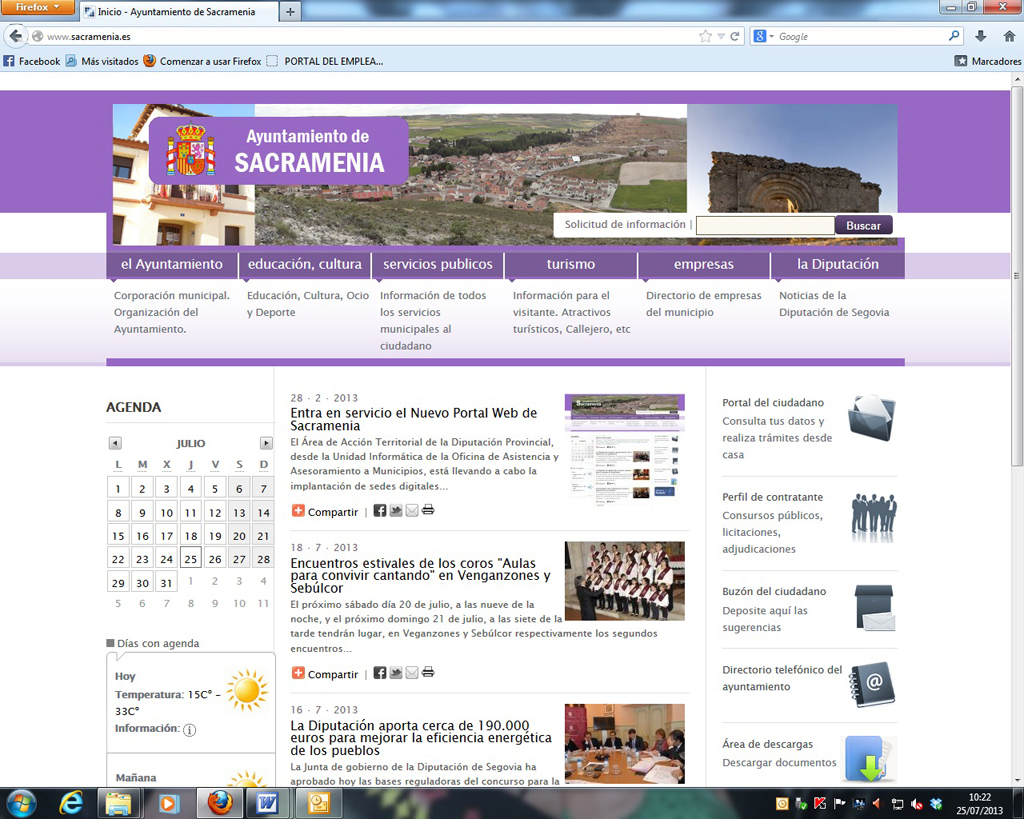Share the coros article on Facebook
The height and width of the screenshot is (819, 1024).
coord(380,673)
